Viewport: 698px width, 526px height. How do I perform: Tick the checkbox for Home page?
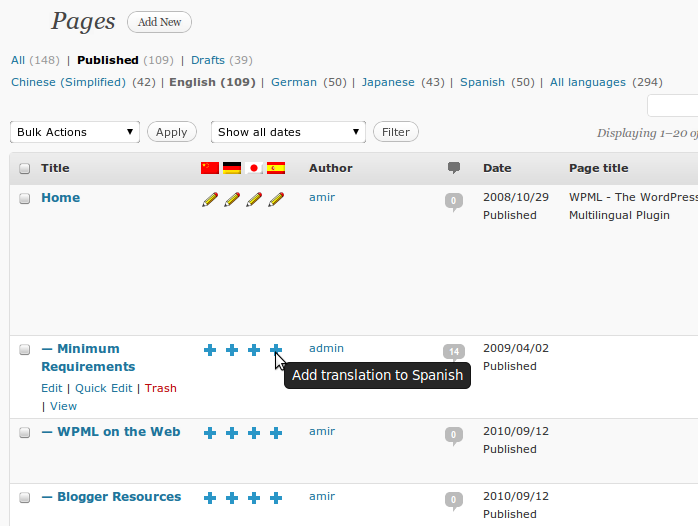25,199
